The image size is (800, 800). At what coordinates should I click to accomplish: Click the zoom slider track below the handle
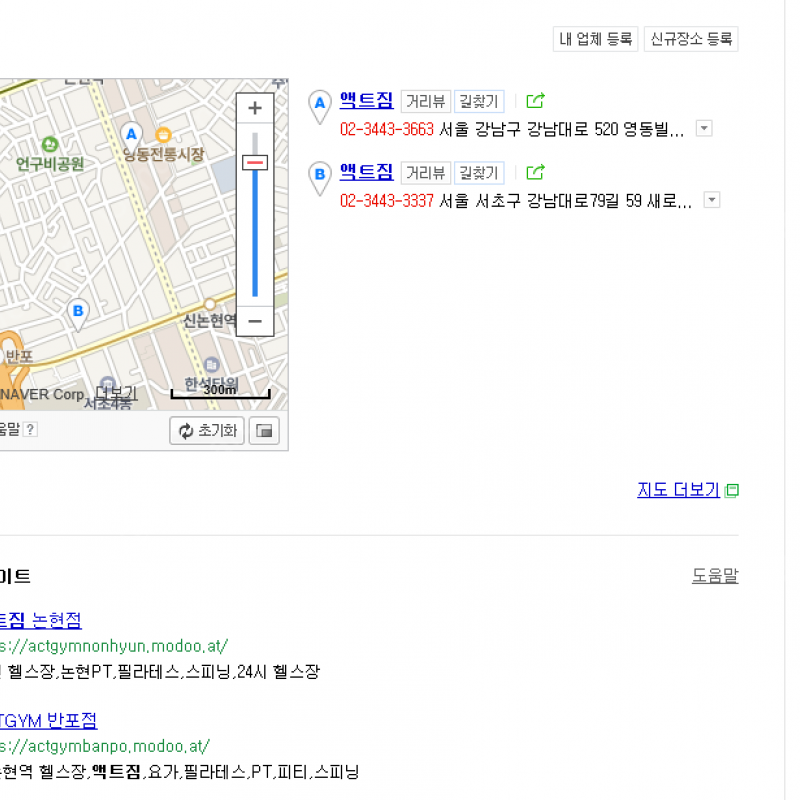point(255,233)
